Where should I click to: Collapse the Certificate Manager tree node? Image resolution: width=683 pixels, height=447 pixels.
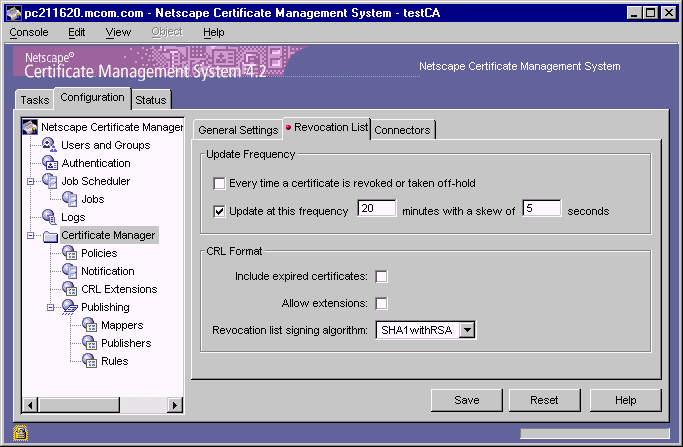coord(30,235)
